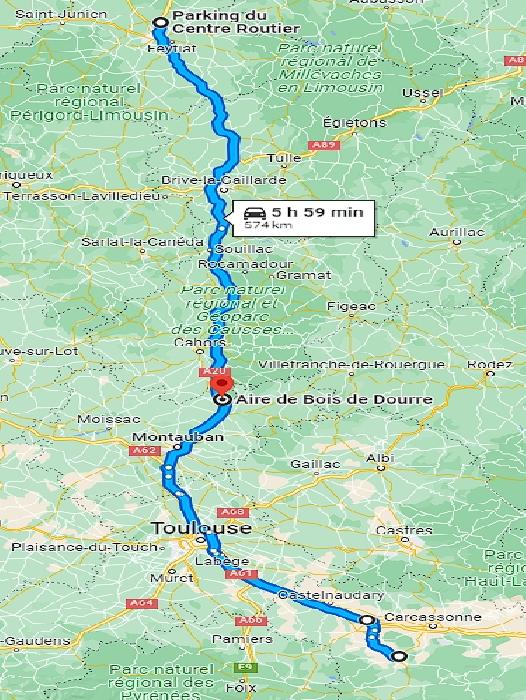526x700 pixels.
Task: Select the A66 highway shield above Pamiers
Action: [252, 621]
